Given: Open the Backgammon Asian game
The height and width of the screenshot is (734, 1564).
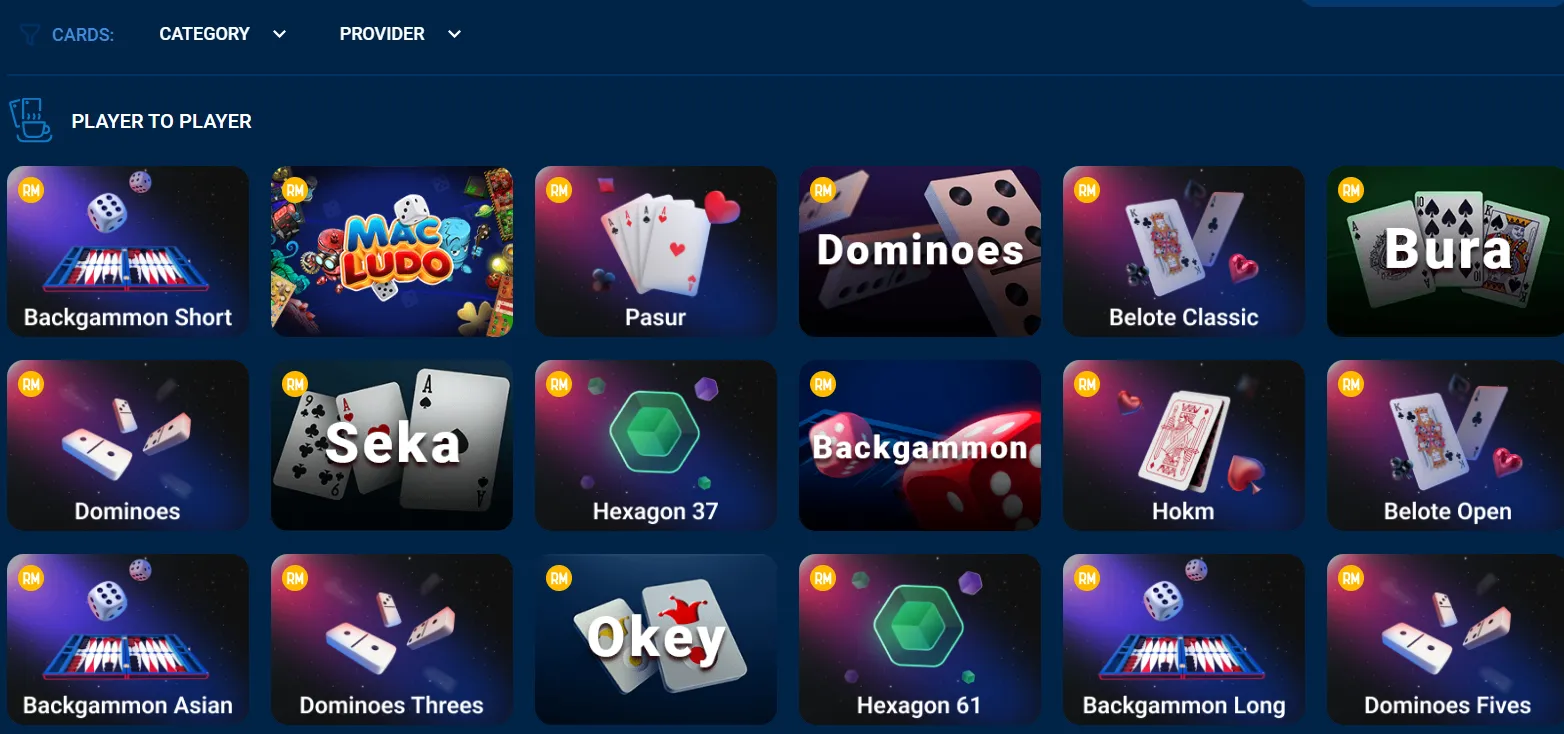Looking at the screenshot, I should 128,639.
